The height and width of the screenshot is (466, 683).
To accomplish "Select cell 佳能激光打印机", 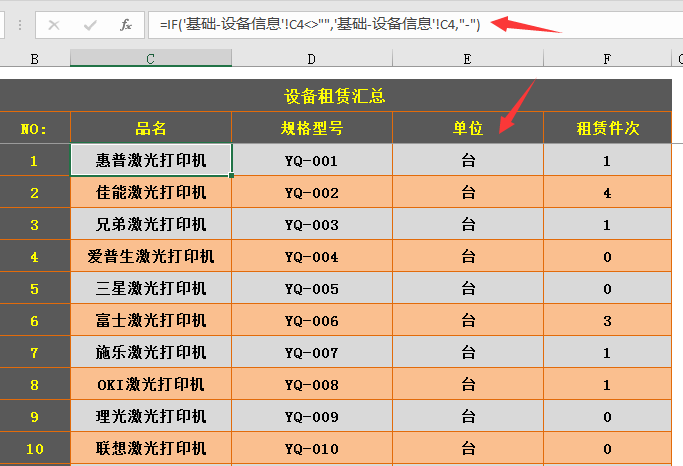I will (x=151, y=192).
